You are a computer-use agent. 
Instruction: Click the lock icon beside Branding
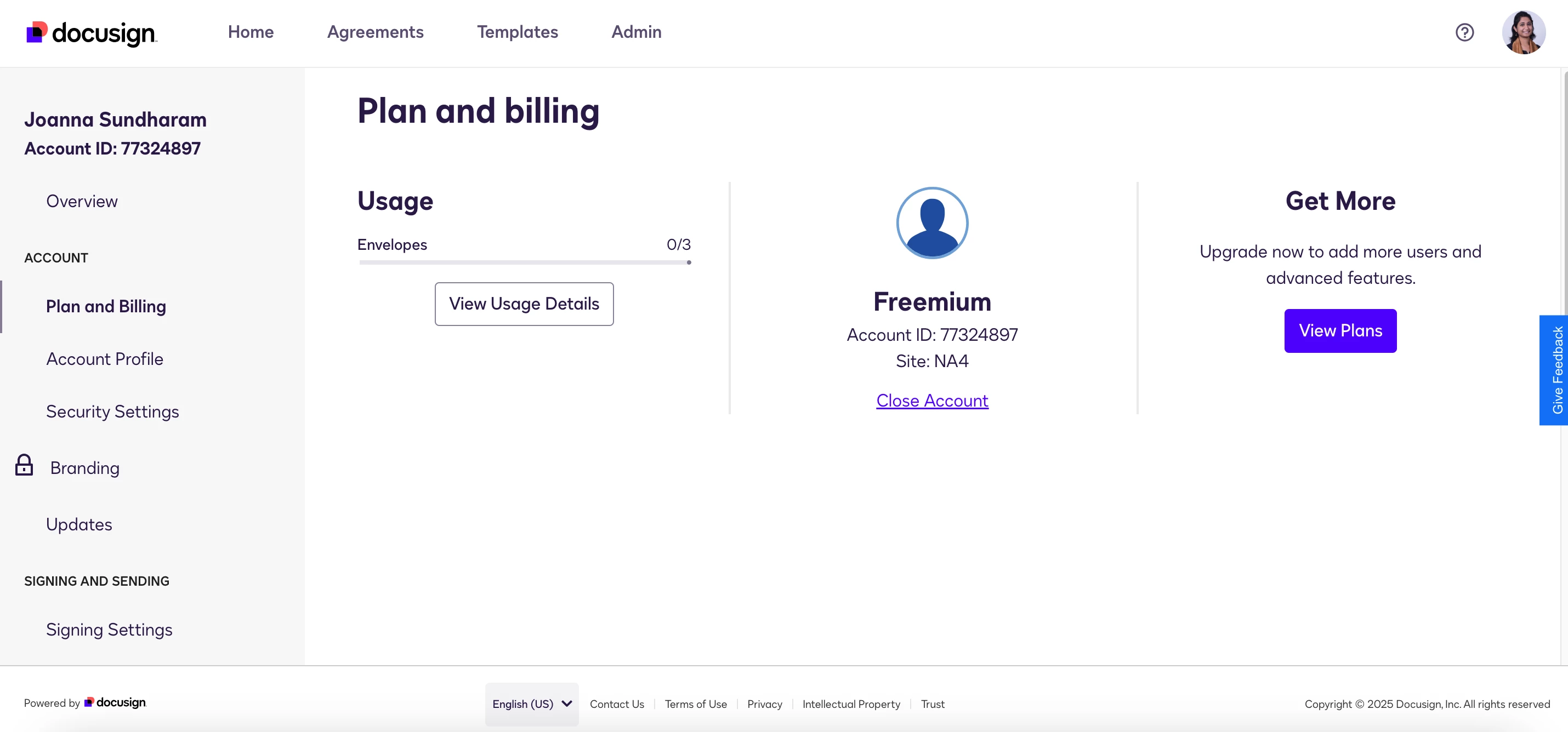click(24, 466)
